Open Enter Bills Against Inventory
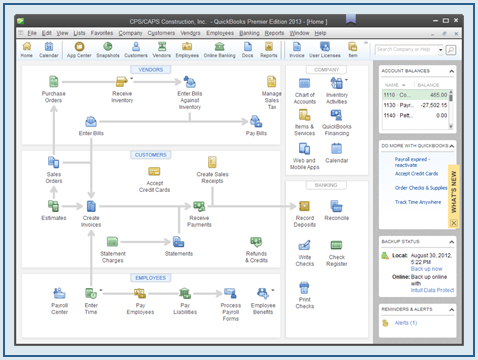Viewport: 478px width, 360px height. (x=190, y=82)
